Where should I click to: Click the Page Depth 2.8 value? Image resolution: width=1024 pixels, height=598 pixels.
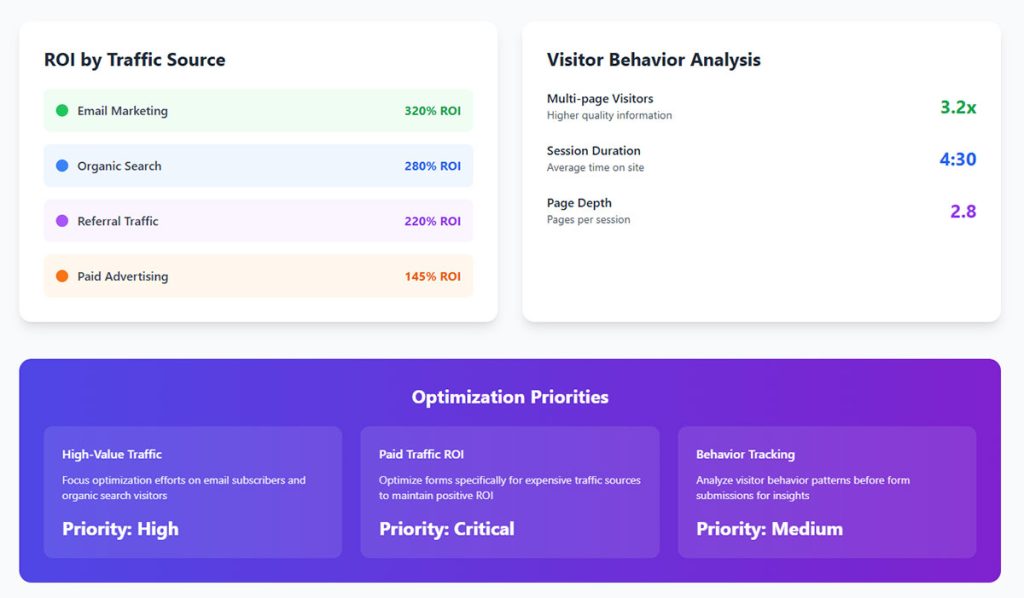pyautogui.click(x=963, y=212)
